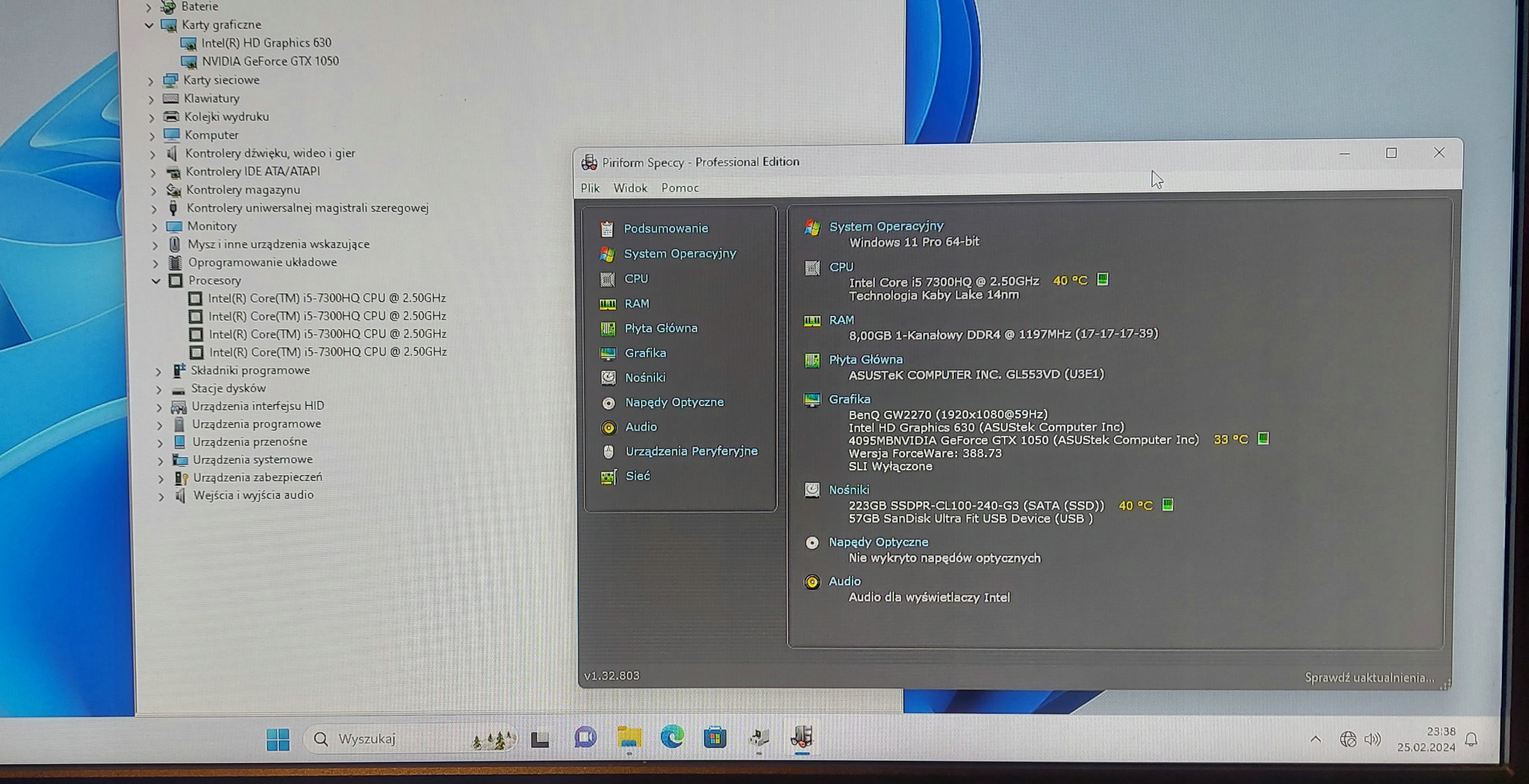Open the RAM section in Speccy sidebar

(636, 303)
